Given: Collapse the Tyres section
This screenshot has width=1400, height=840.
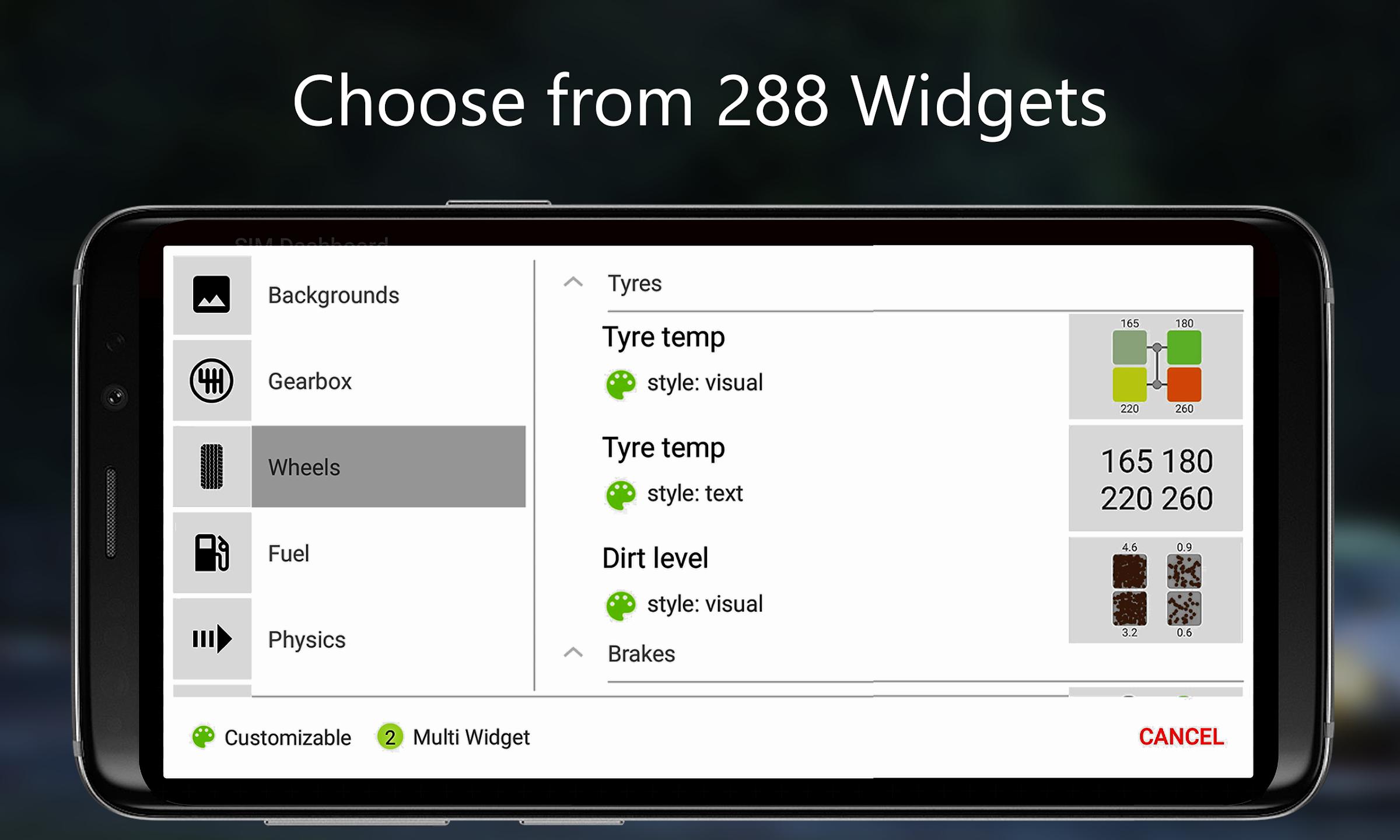Looking at the screenshot, I should point(570,283).
